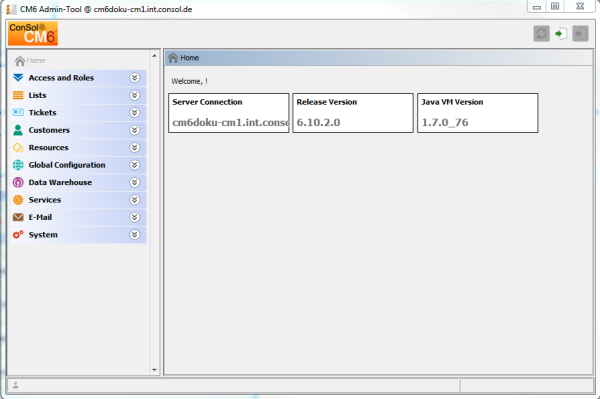600x399 pixels.
Task: Click the sidebar scroll down arrow
Action: (155, 370)
